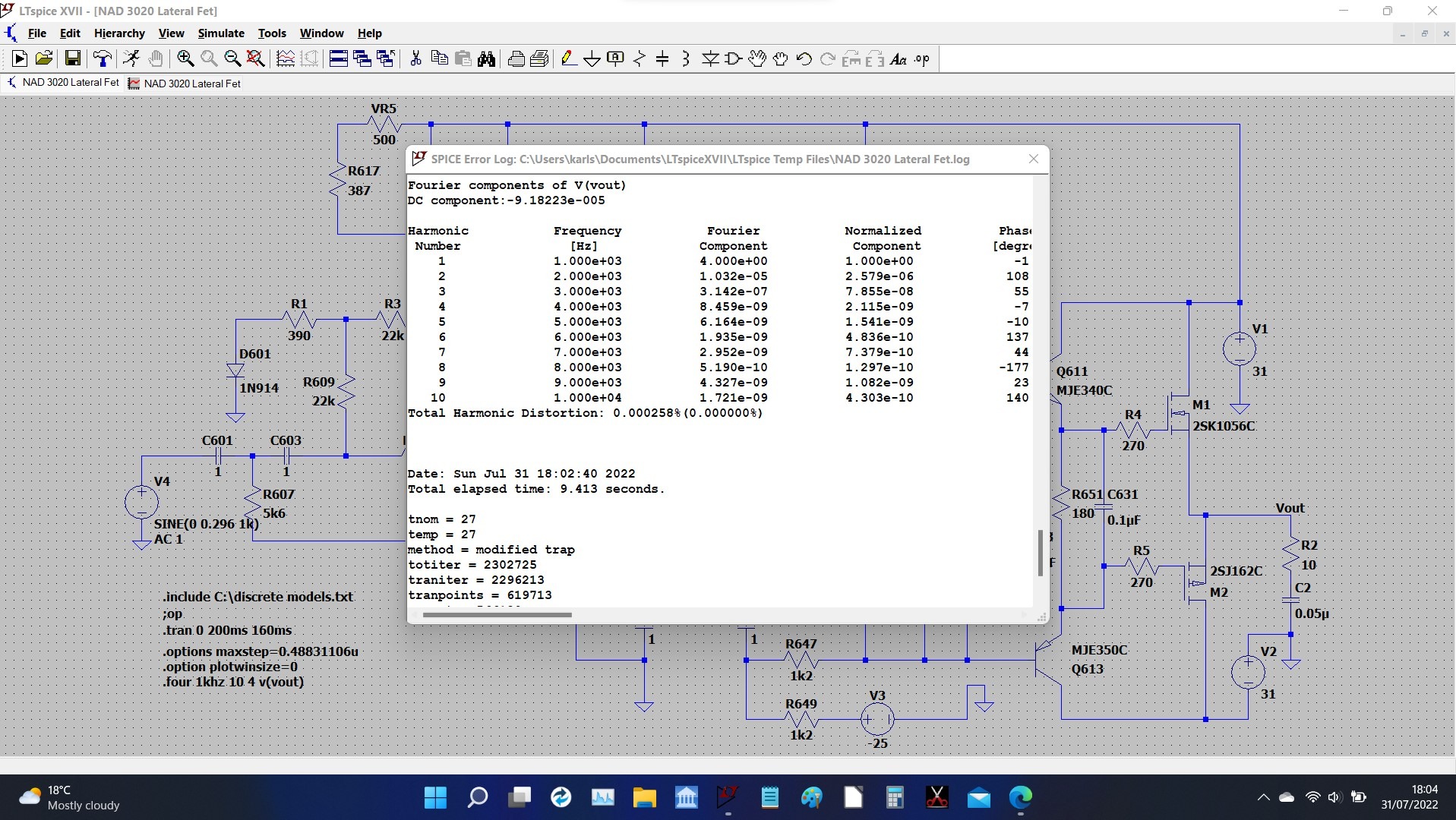Click the error log horizontal scrollbar thumb
This screenshot has height=820, width=1456.
click(497, 615)
